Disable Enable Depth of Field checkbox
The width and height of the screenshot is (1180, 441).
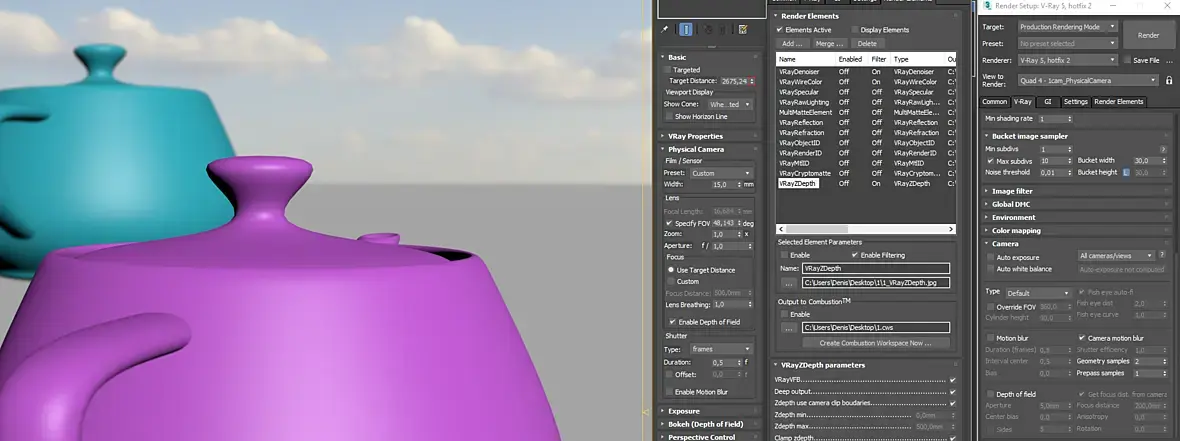[x=672, y=321]
